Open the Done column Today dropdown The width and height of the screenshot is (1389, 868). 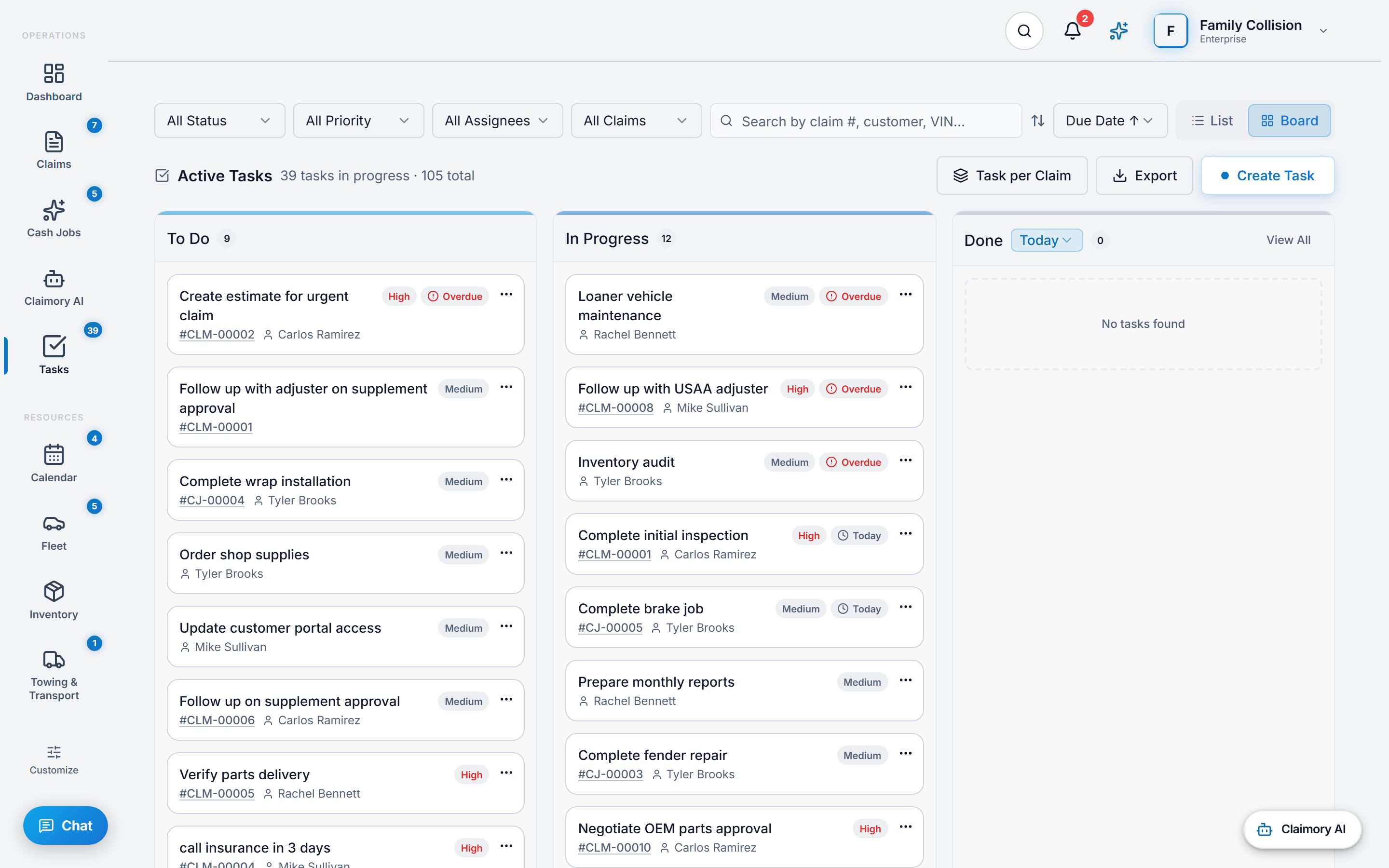click(1047, 240)
